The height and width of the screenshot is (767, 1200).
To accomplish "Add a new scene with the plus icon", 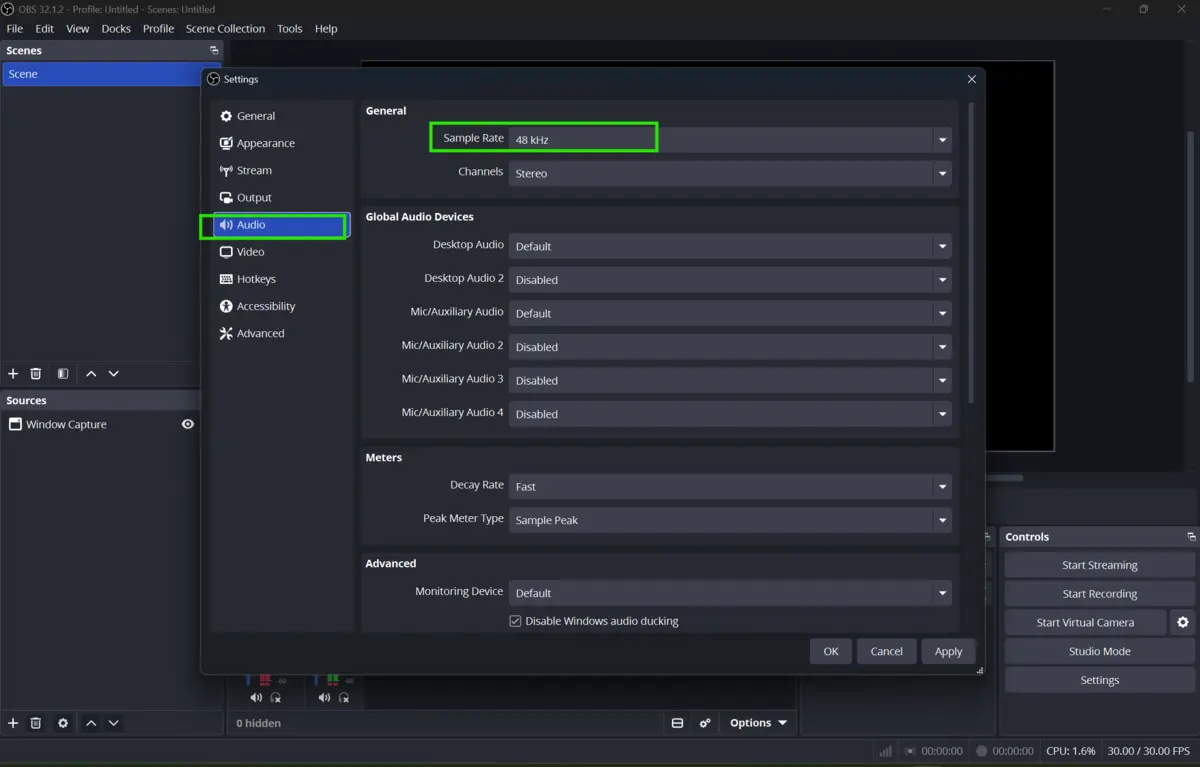I will point(13,374).
